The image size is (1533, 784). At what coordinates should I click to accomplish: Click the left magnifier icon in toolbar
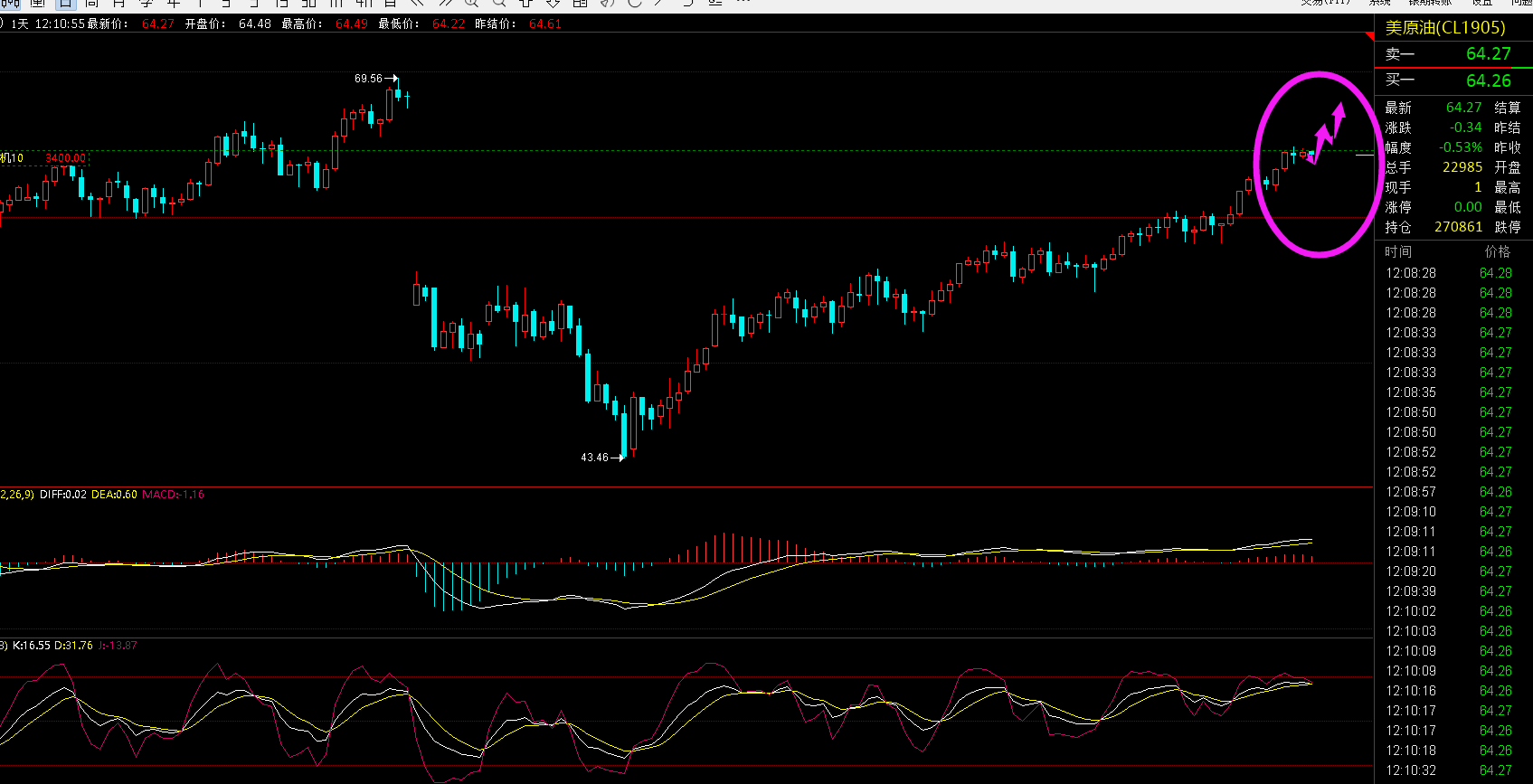click(x=471, y=4)
